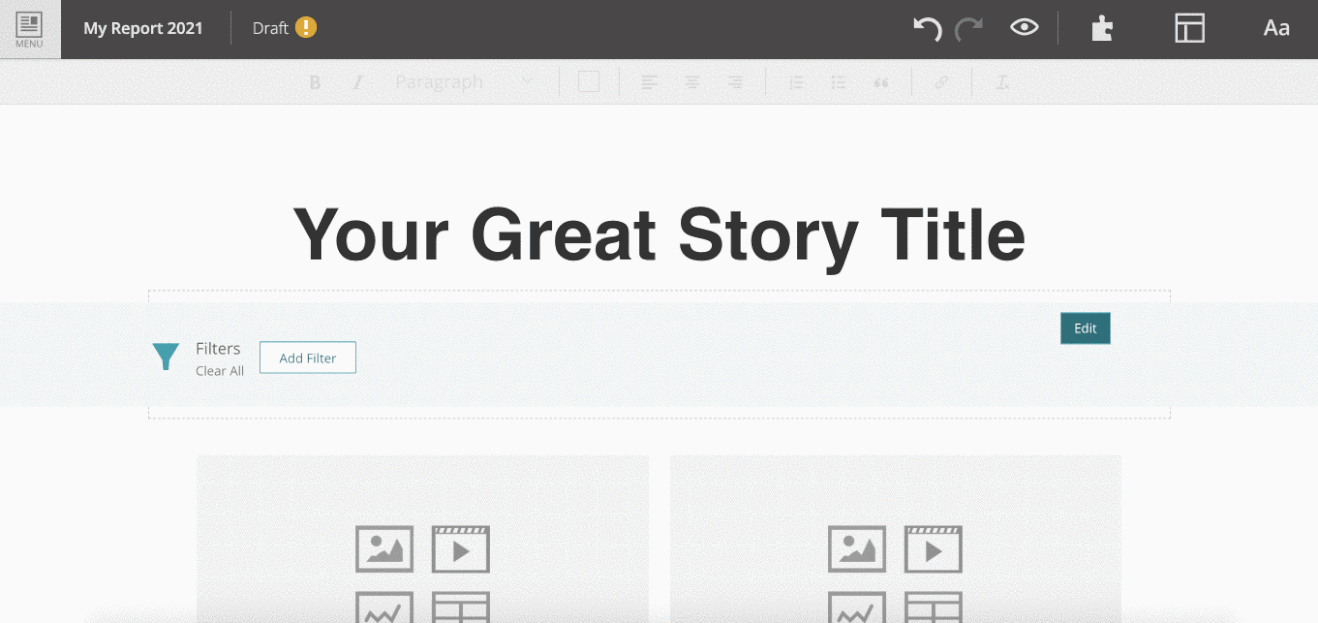
Task: Click the teal filter funnel icon
Action: click(x=166, y=356)
